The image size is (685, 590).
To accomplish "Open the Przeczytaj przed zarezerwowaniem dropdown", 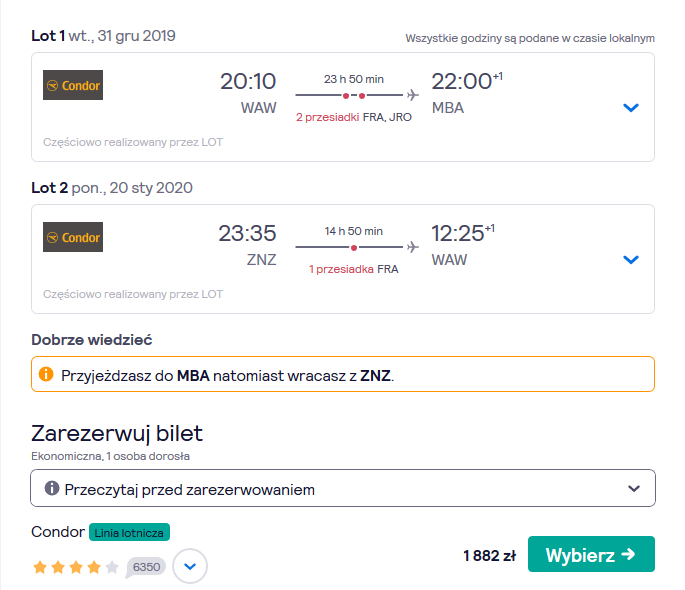I will pyautogui.click(x=343, y=488).
